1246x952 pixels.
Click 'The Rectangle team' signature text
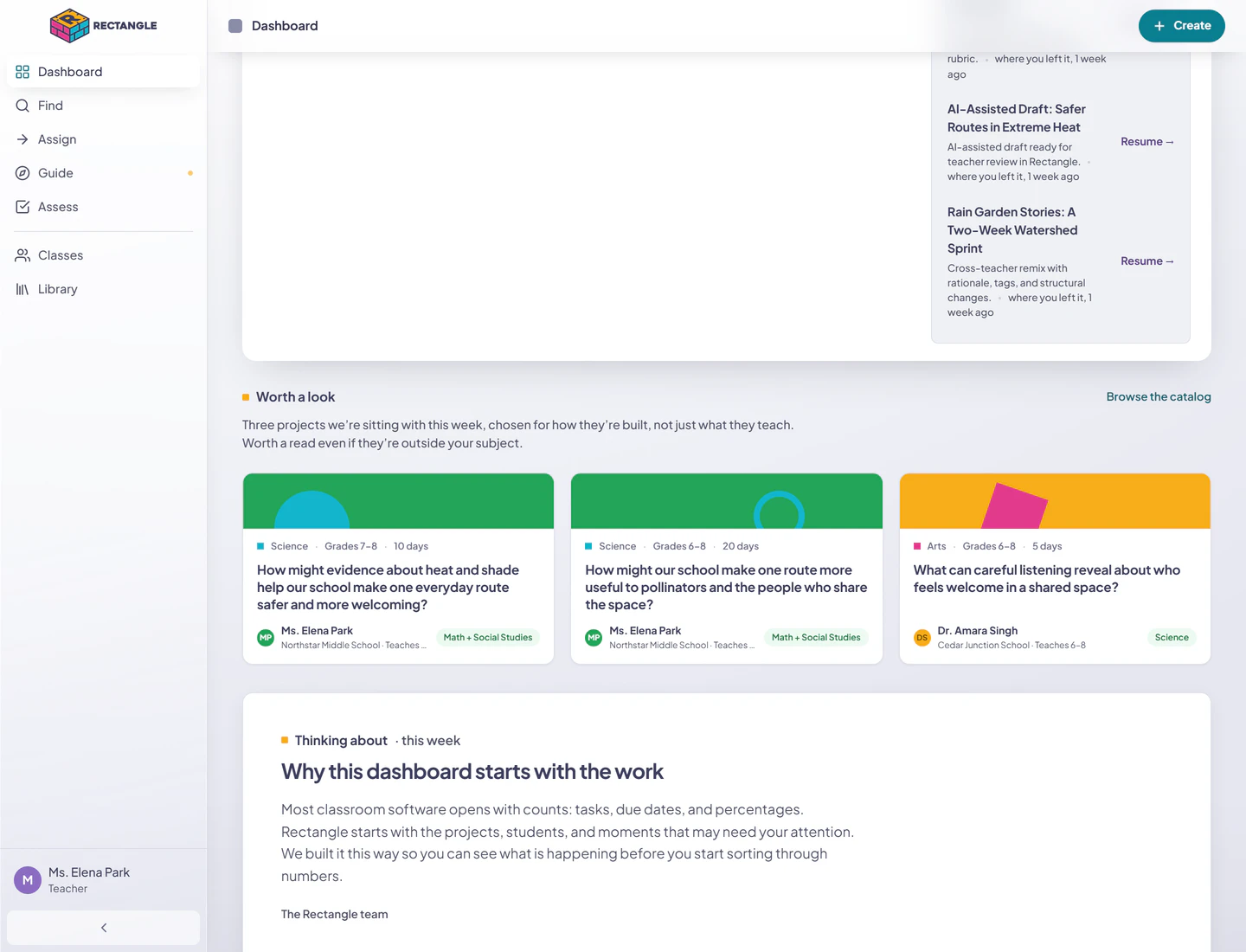(335, 915)
